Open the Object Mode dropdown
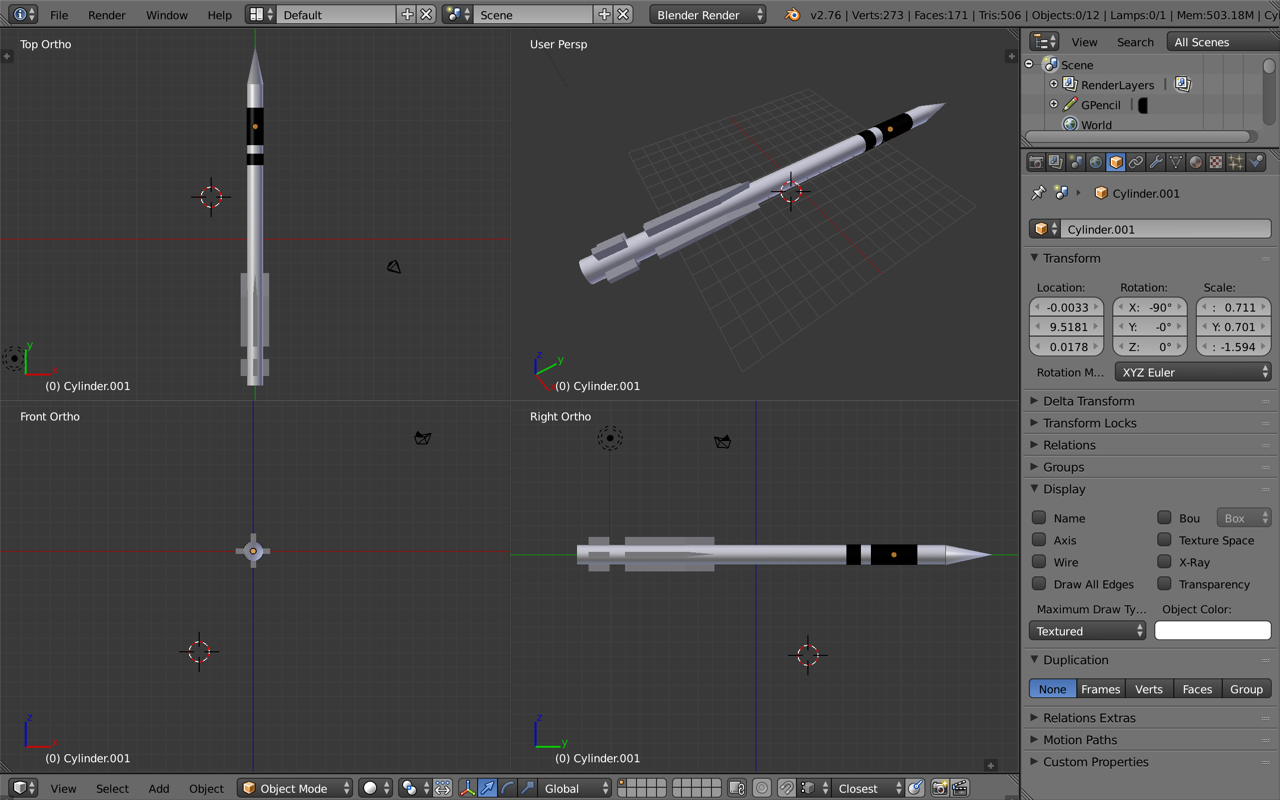The width and height of the screenshot is (1280, 800). click(x=295, y=788)
